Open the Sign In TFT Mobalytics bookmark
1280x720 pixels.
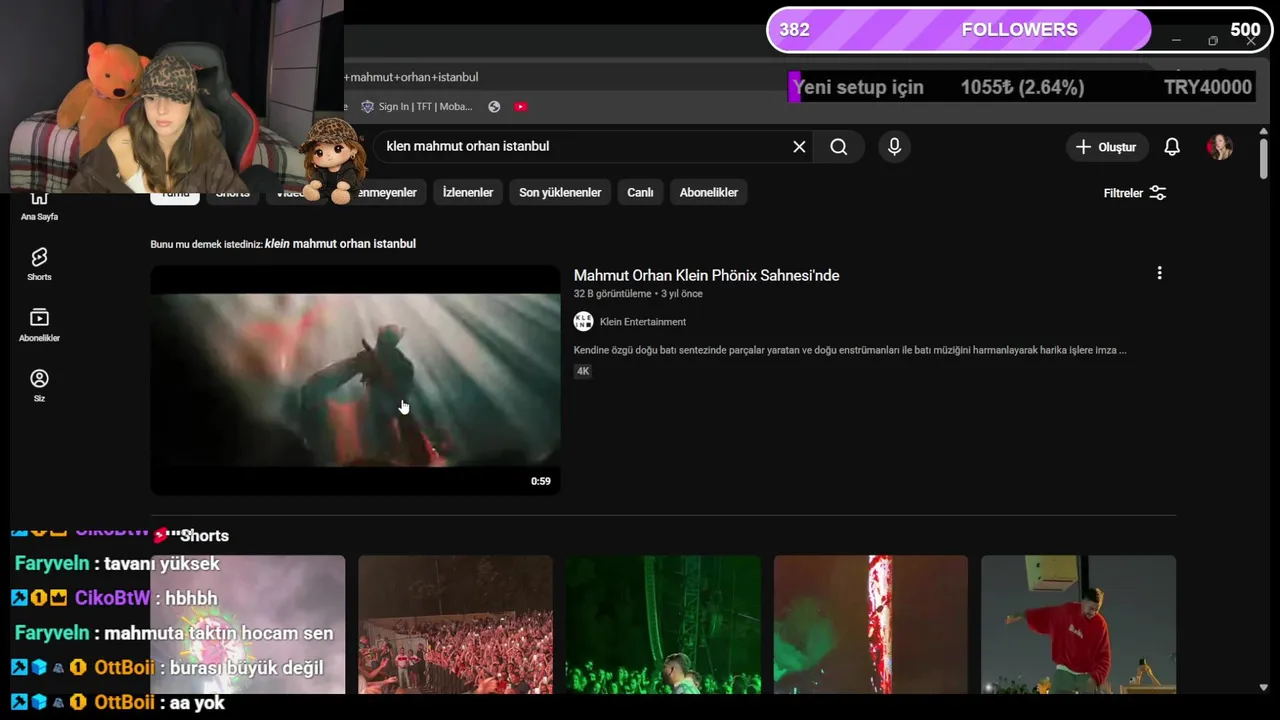point(416,107)
